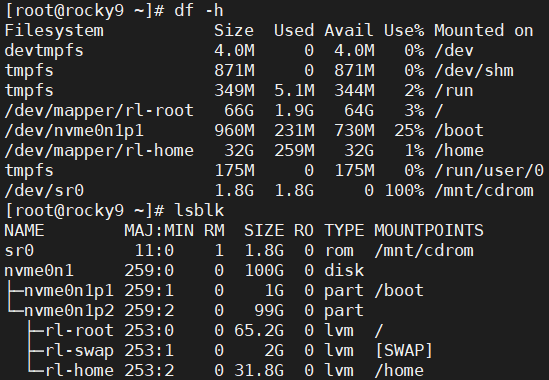Screen dimensions: 549x380
Task: Click the '25%' usage value for /boot
Action: pyautogui.click(x=409, y=130)
